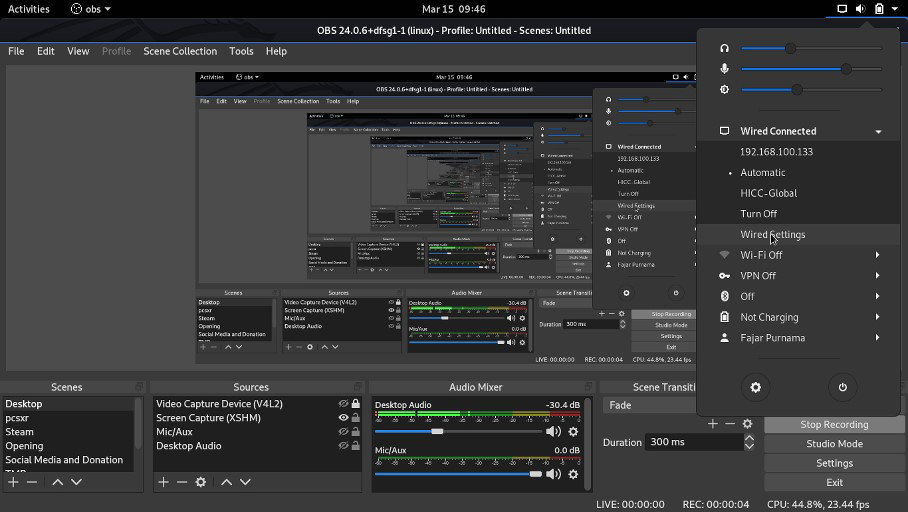The image size is (908, 512).
Task: Open system settings from the tray menu gear
Action: [x=756, y=387]
